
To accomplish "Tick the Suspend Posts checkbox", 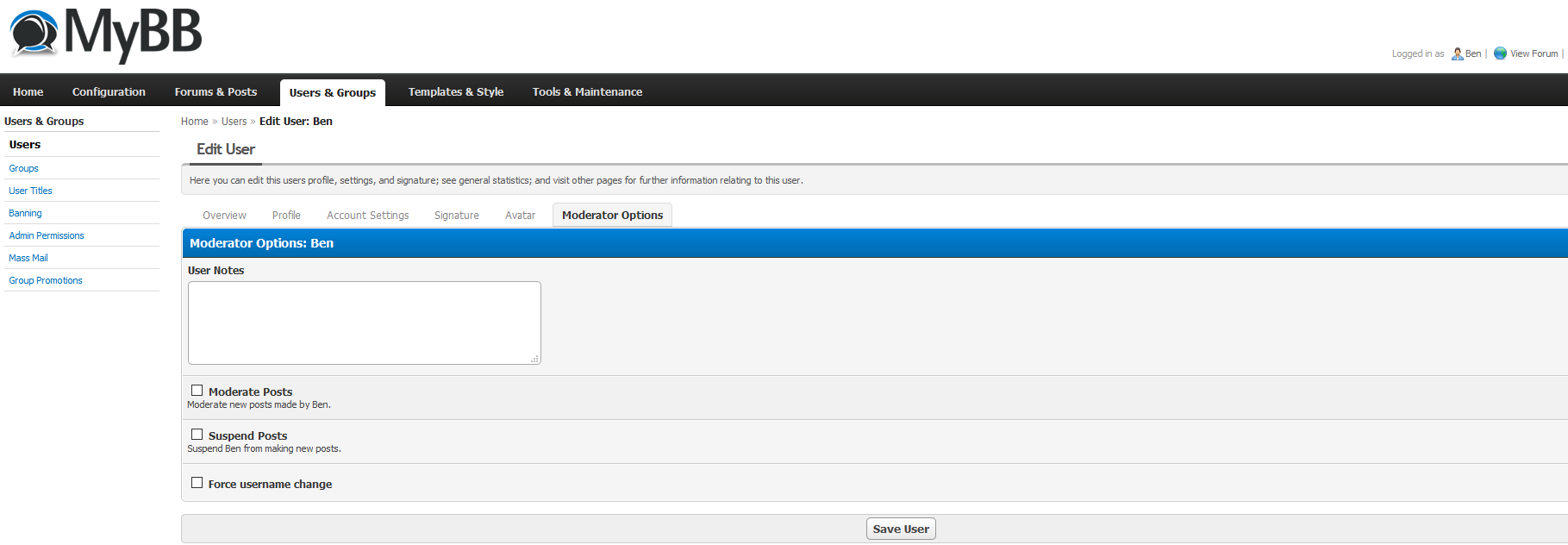I will coord(197,435).
